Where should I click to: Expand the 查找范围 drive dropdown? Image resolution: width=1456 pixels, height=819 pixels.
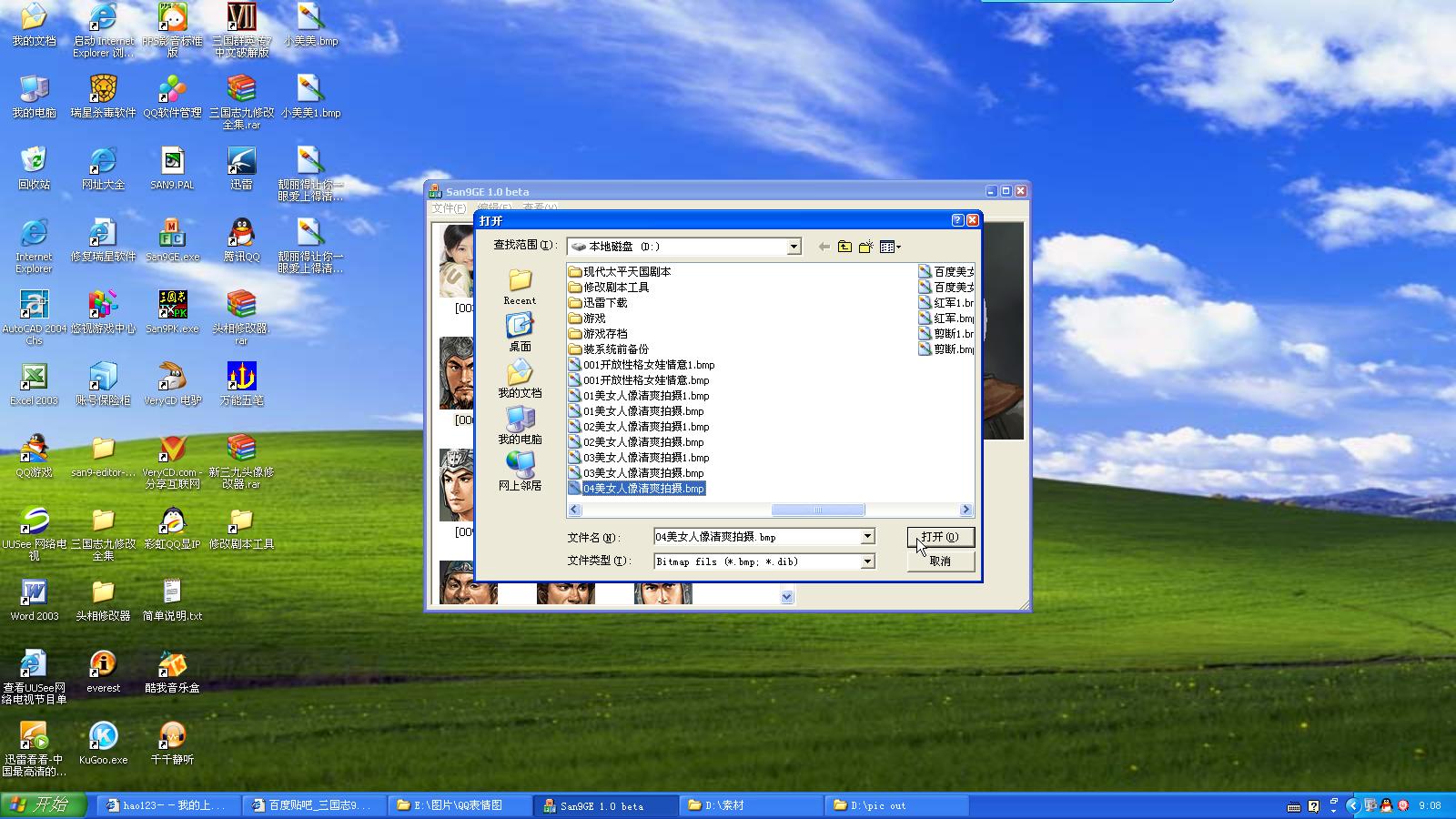794,247
